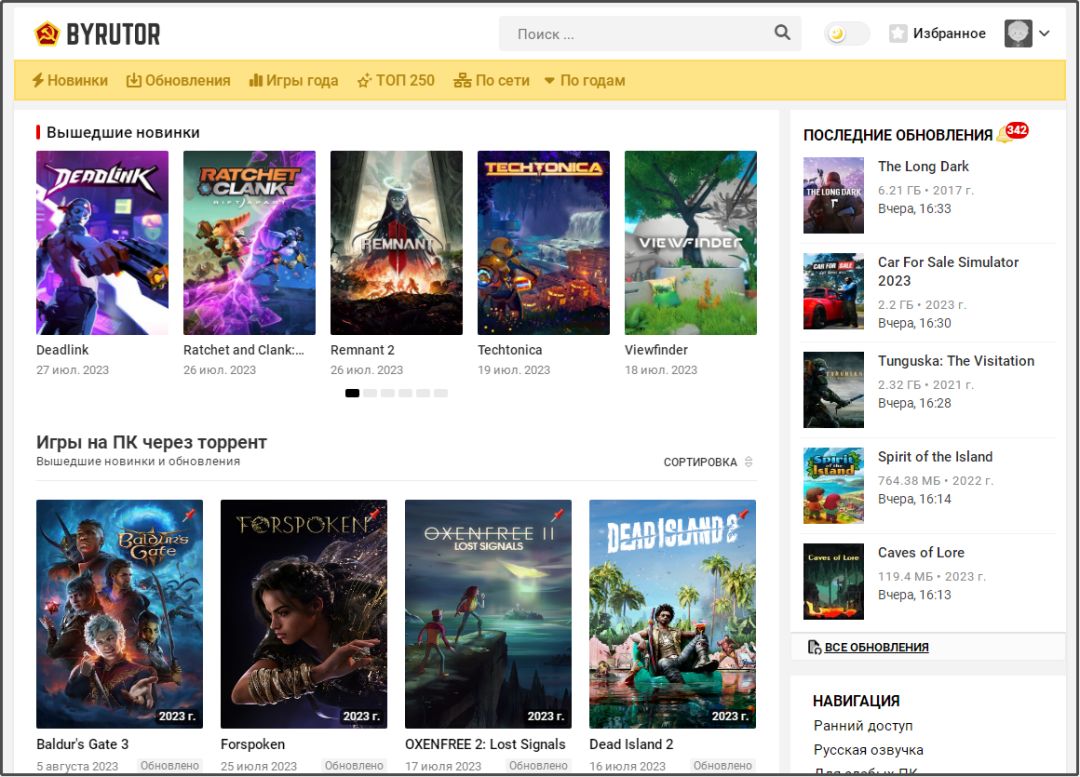Click the notification bell with 342 badge
Image resolution: width=1080 pixels, height=777 pixels.
point(1012,132)
